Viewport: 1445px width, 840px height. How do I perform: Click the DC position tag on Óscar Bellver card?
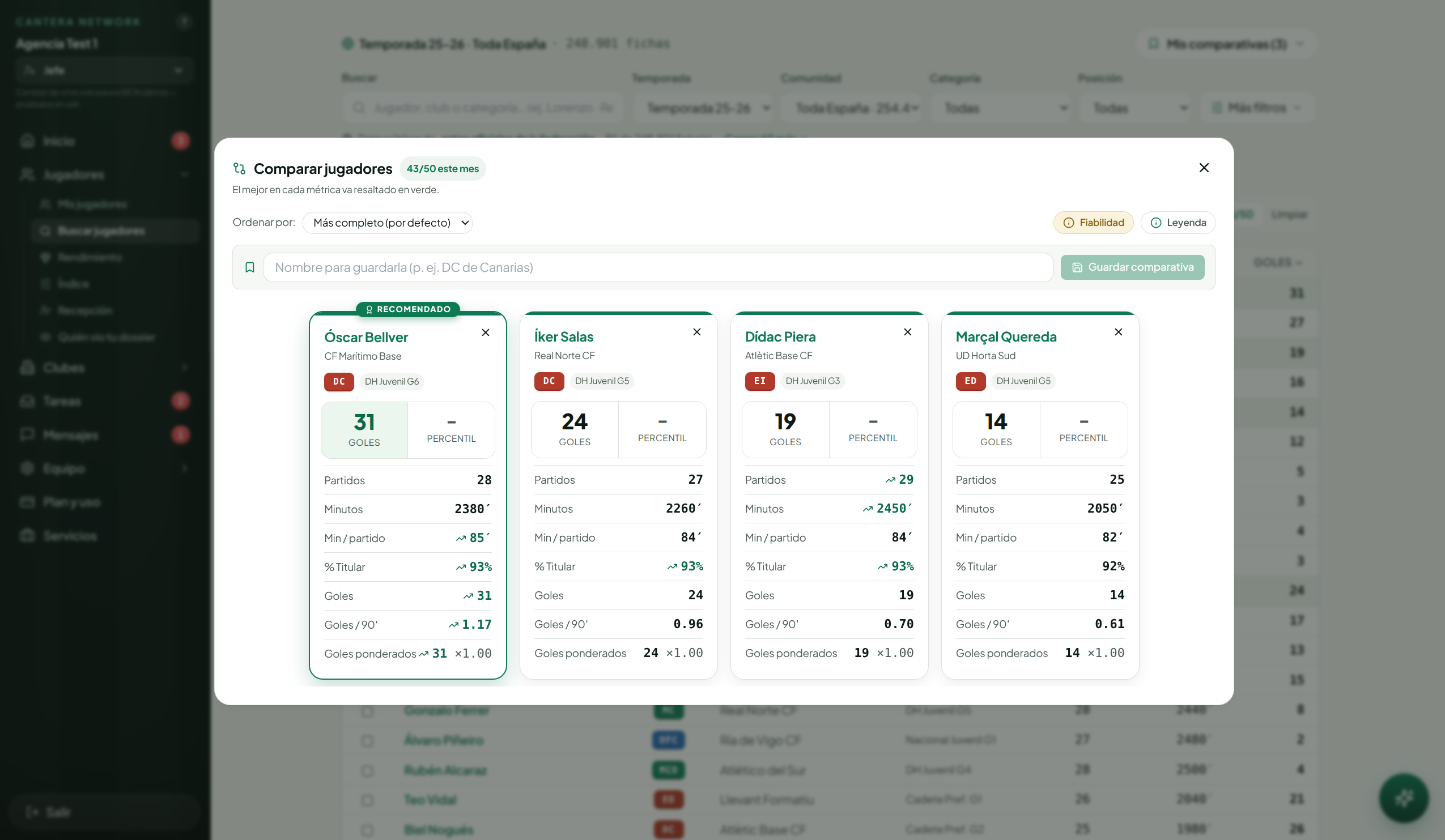[x=339, y=382]
